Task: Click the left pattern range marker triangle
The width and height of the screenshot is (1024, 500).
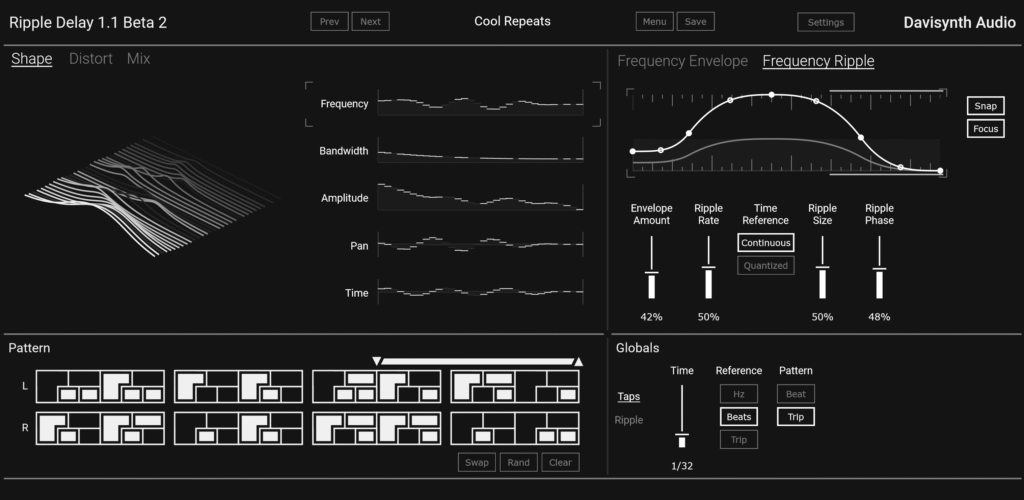Action: [376, 361]
